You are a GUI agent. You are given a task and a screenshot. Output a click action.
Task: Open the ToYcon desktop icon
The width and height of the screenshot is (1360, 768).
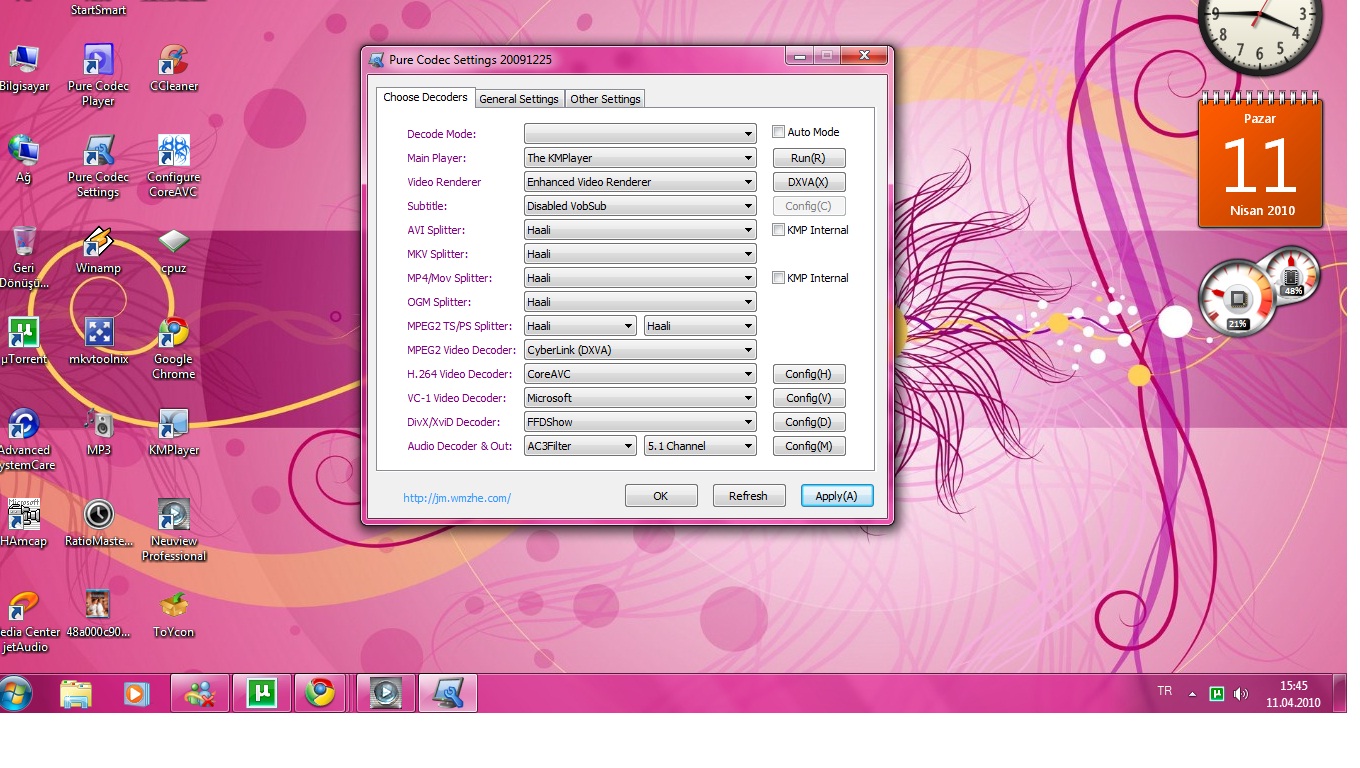click(x=174, y=614)
